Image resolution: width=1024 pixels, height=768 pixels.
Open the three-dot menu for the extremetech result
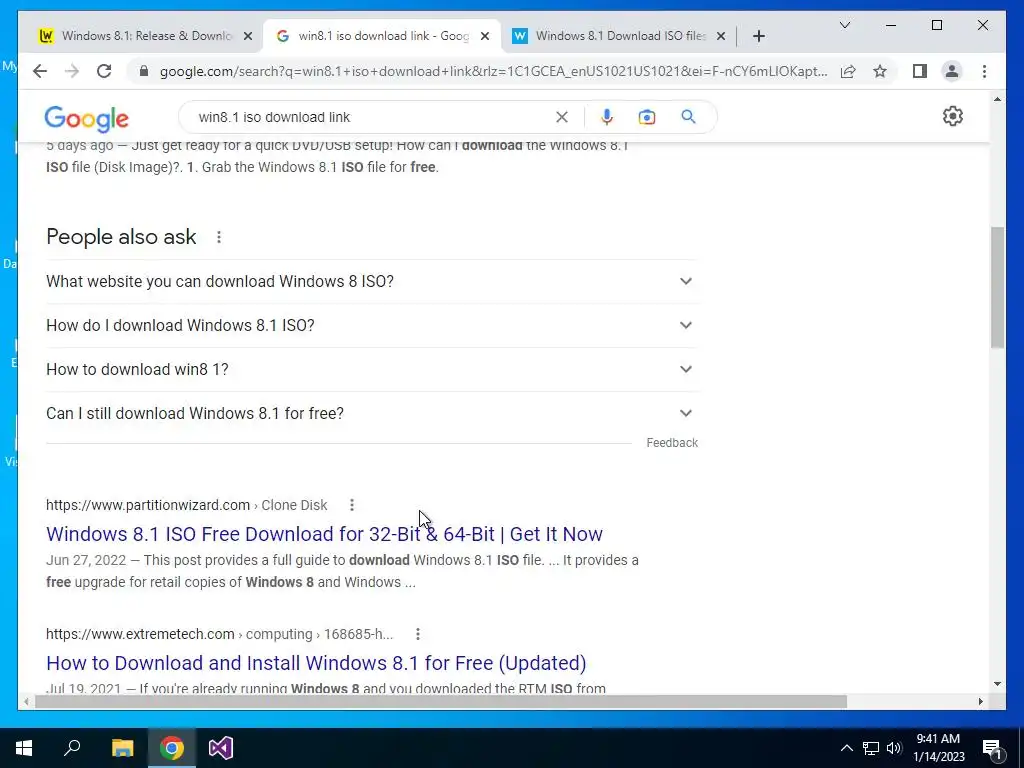point(418,634)
